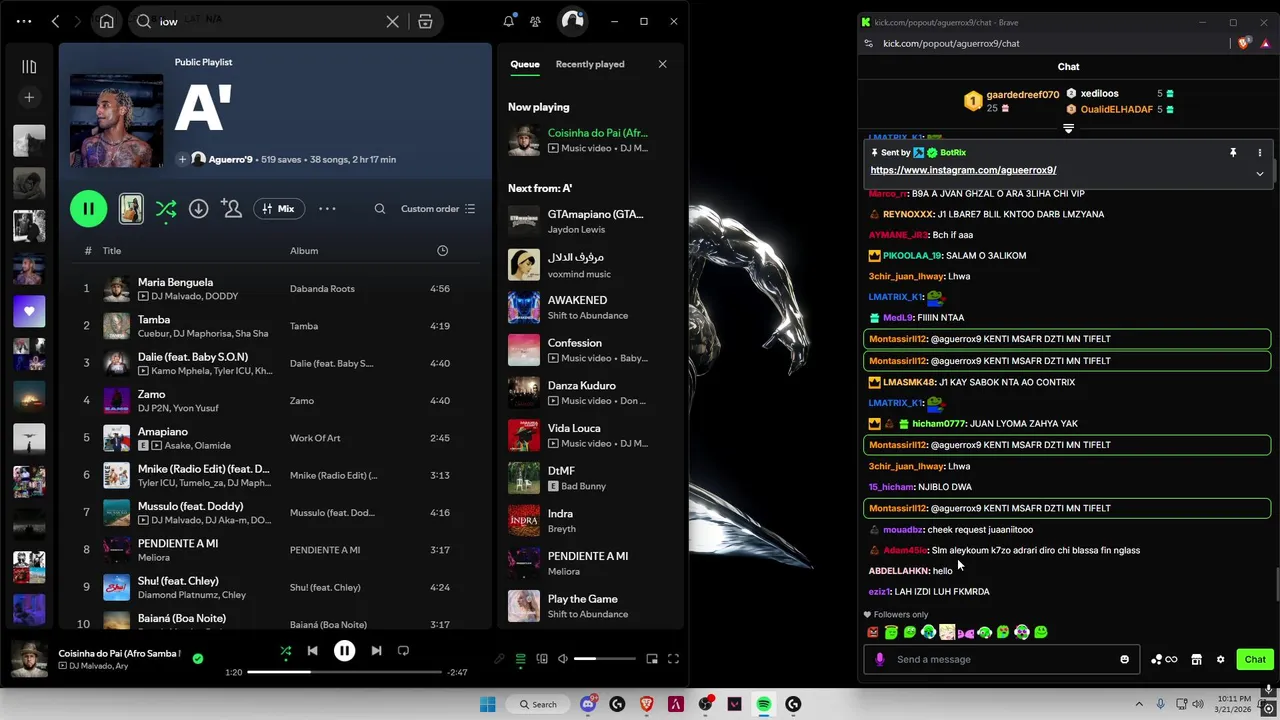
Task: Open Liked Songs purple heart tile
Action: point(29,311)
